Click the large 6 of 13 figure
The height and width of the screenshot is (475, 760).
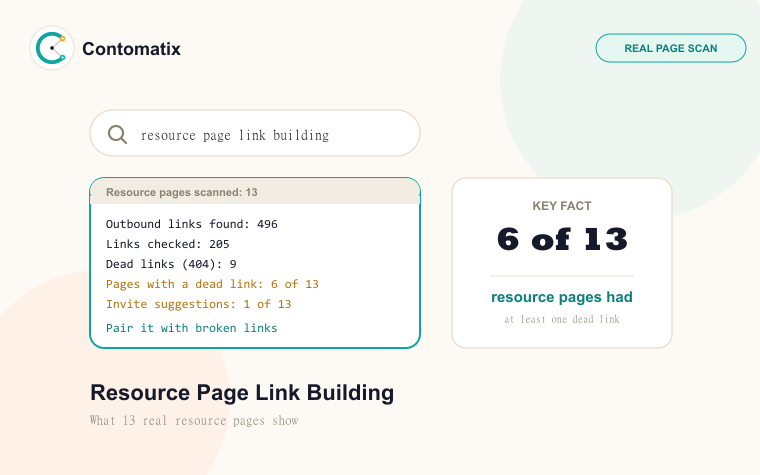562,239
